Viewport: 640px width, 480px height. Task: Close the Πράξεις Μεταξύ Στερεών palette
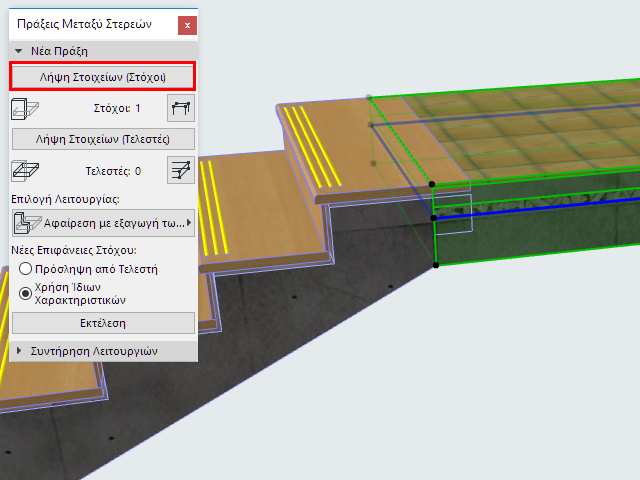pos(187,25)
